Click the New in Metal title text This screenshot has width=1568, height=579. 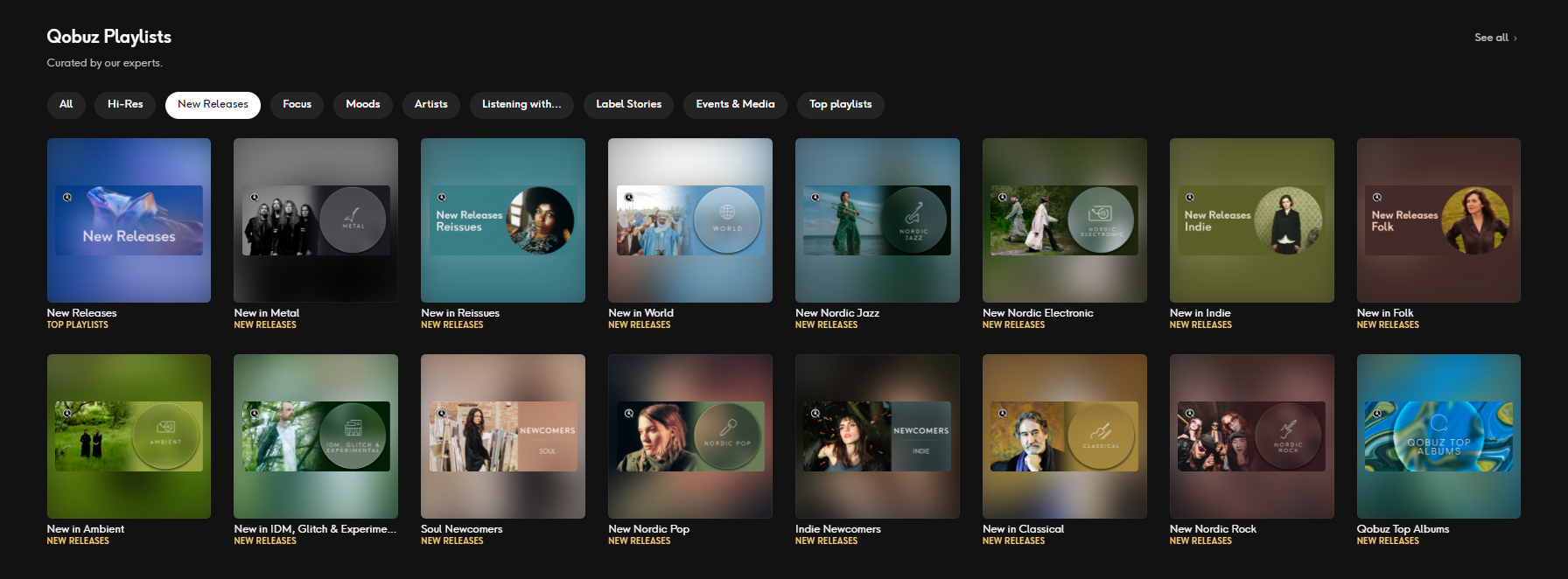click(267, 313)
